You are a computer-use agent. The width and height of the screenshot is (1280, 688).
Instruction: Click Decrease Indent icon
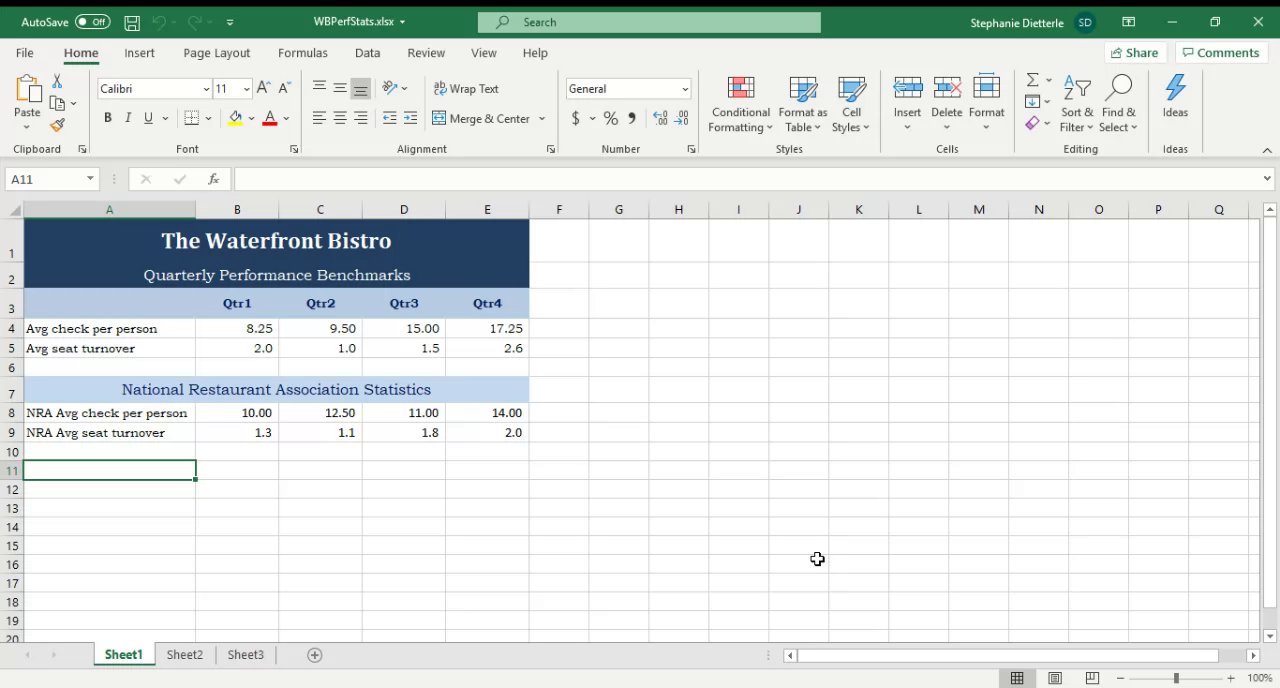coord(389,118)
